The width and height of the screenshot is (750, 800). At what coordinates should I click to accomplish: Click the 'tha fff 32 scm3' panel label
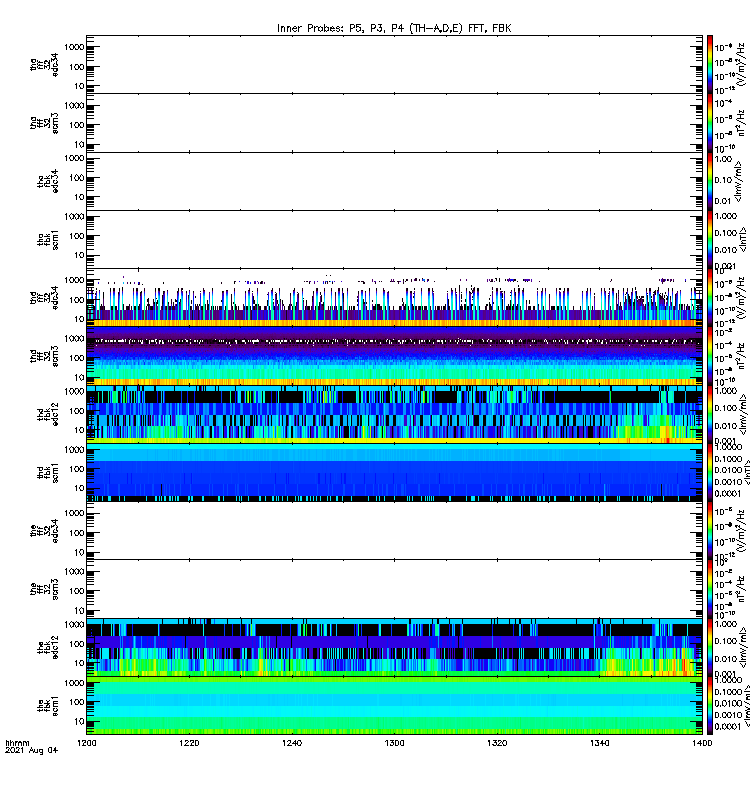coord(44,123)
